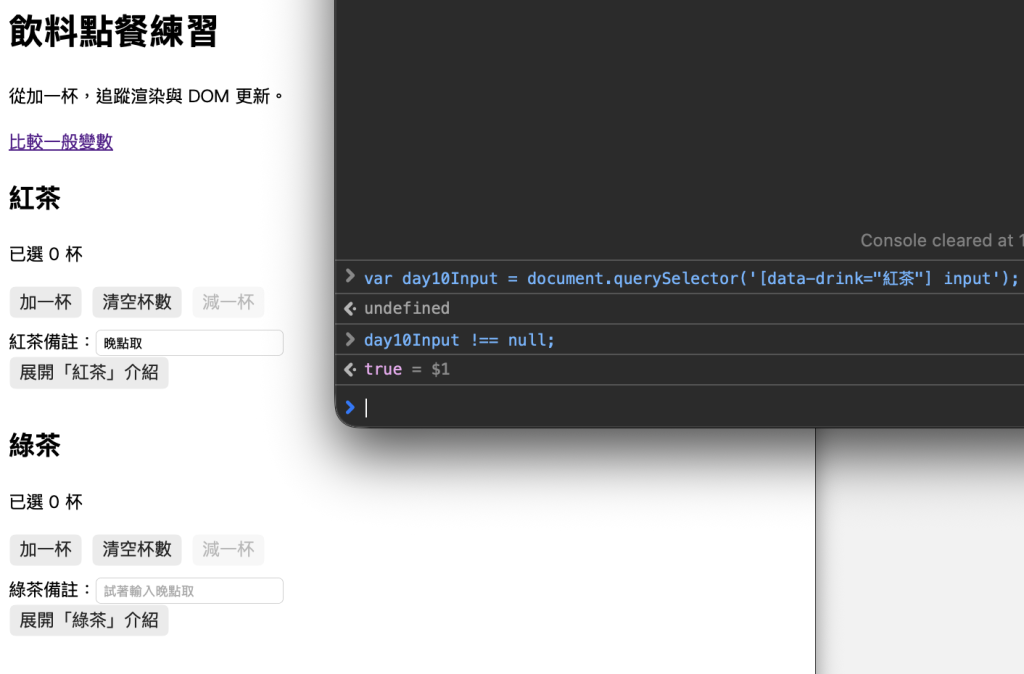Viewport: 1024px width, 674px height.
Task: Click the output arrow beside true
Action: tap(350, 370)
